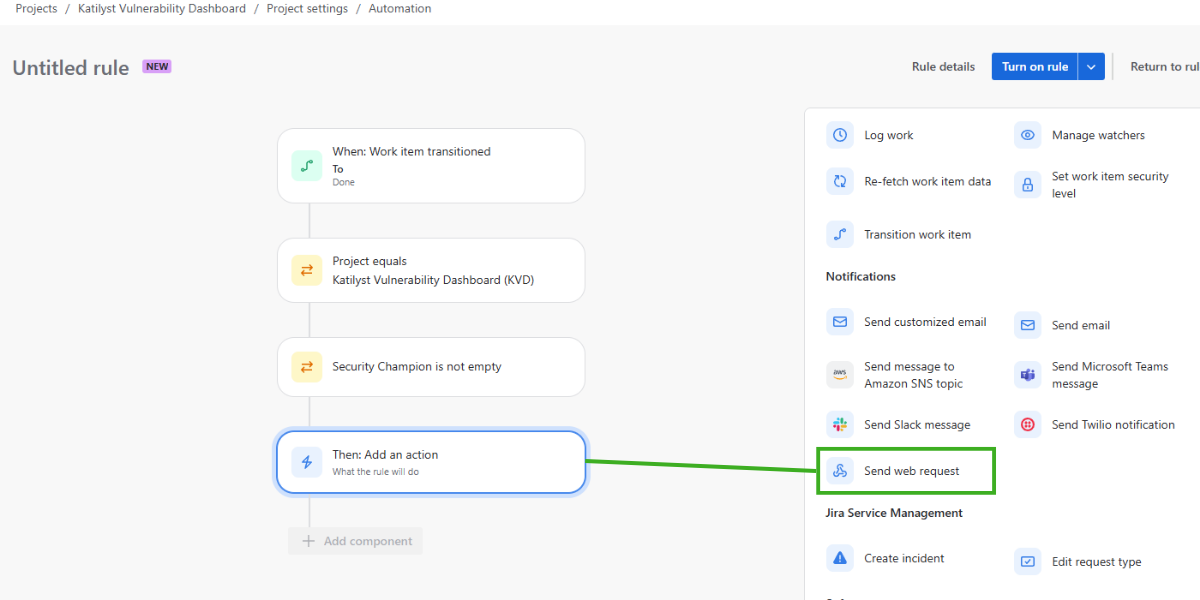Open the Projects breadcrumb
1200x600 pixels.
point(36,8)
